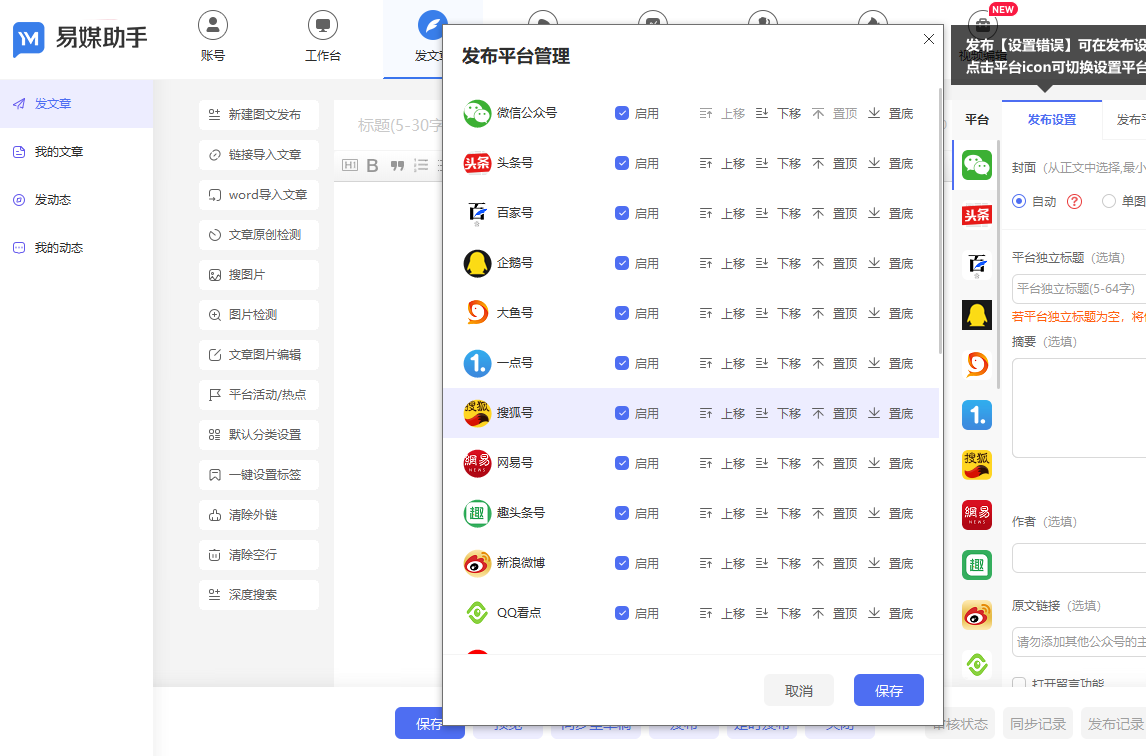Select 头条 icon in right platform strip
The width and height of the screenshot is (1146, 756).
[x=976, y=215]
